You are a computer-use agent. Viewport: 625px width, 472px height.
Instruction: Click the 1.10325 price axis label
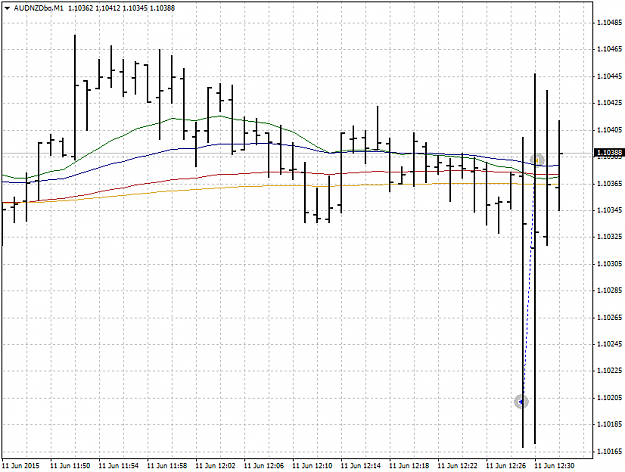(x=610, y=237)
